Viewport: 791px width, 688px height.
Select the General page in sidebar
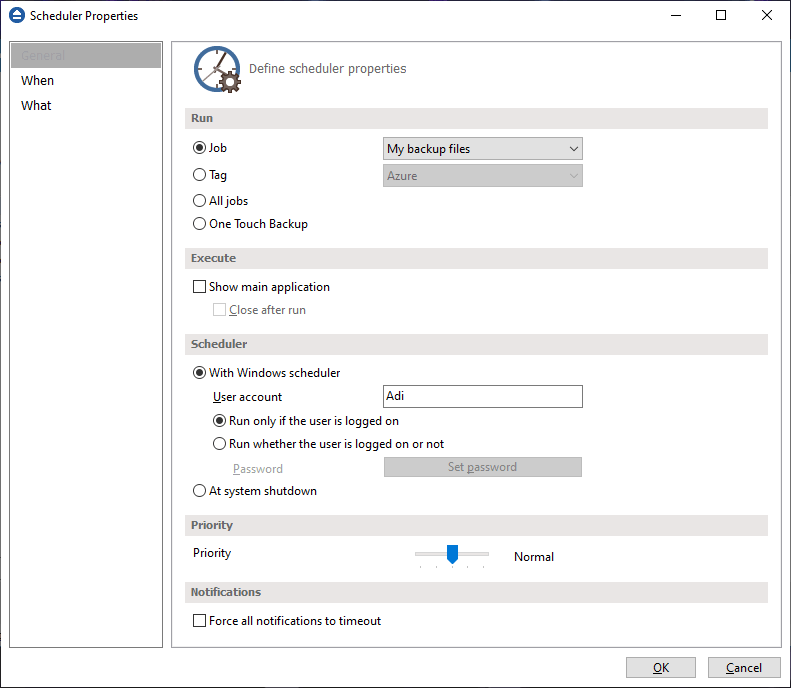86,55
